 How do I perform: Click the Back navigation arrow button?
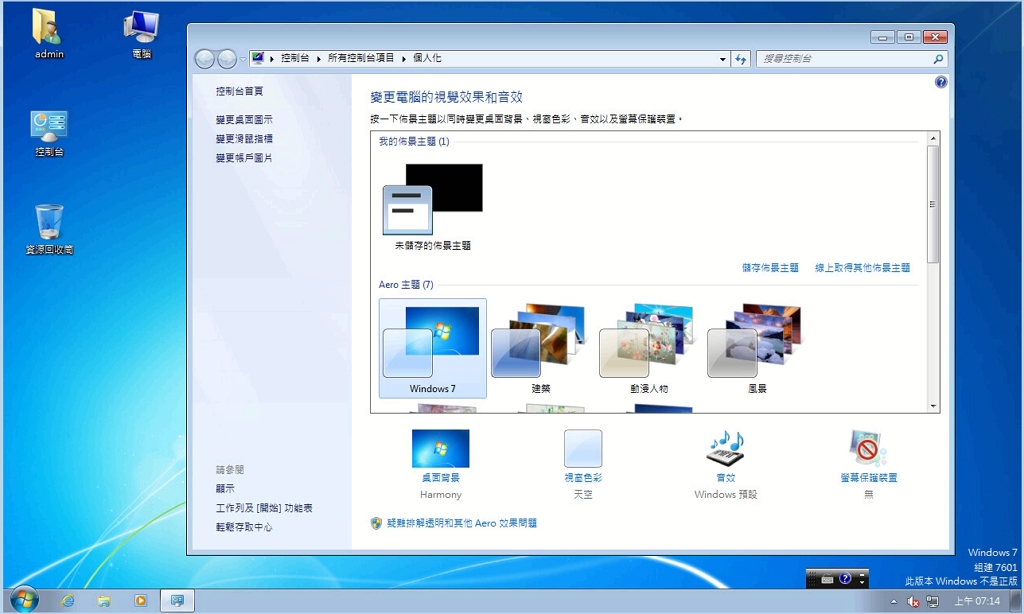pyautogui.click(x=204, y=59)
